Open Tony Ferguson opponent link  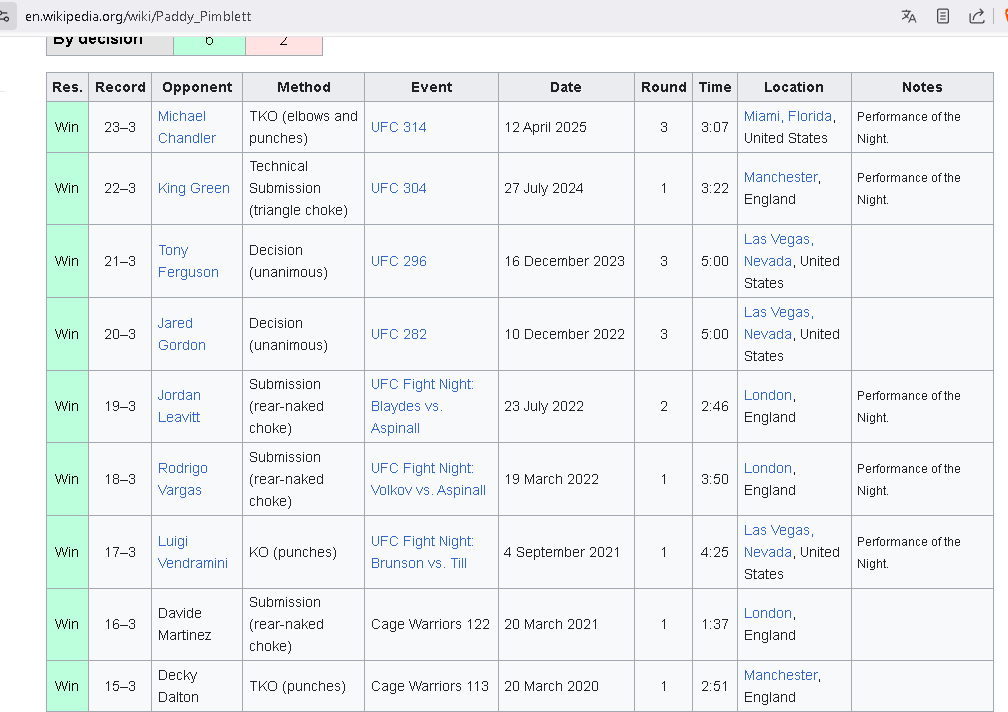[x=188, y=261]
